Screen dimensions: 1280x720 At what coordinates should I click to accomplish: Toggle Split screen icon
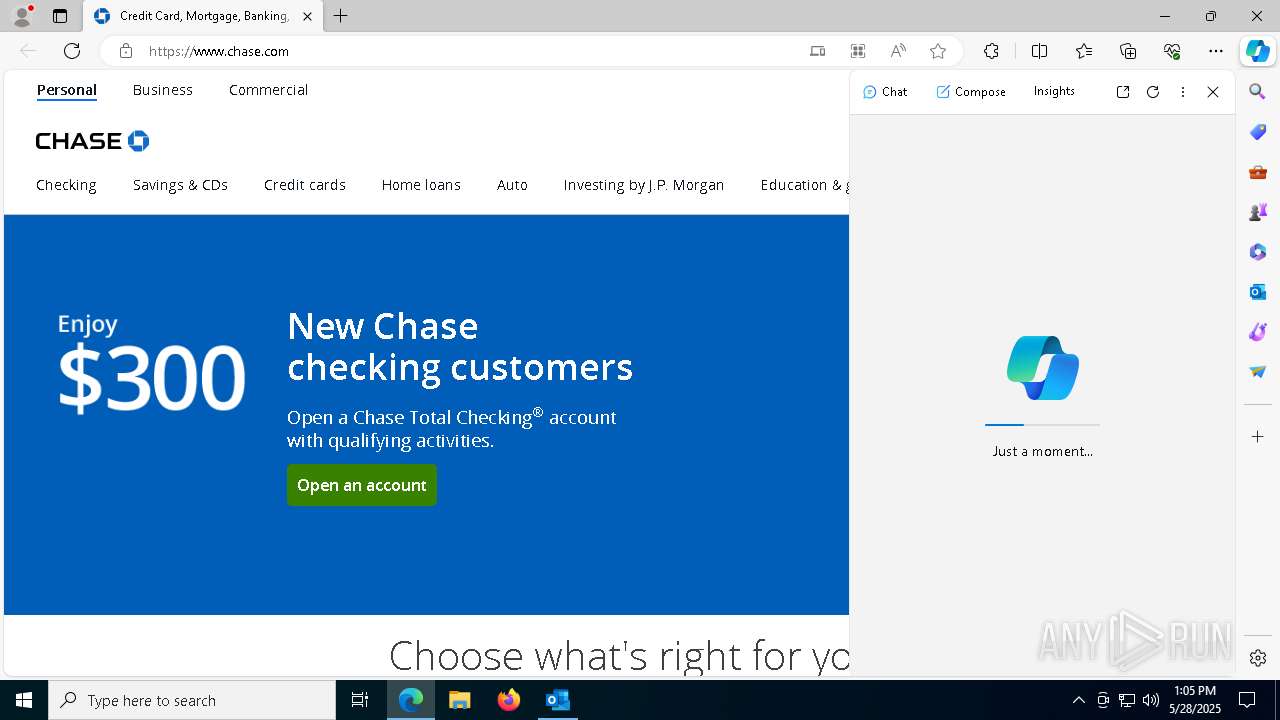[1039, 51]
